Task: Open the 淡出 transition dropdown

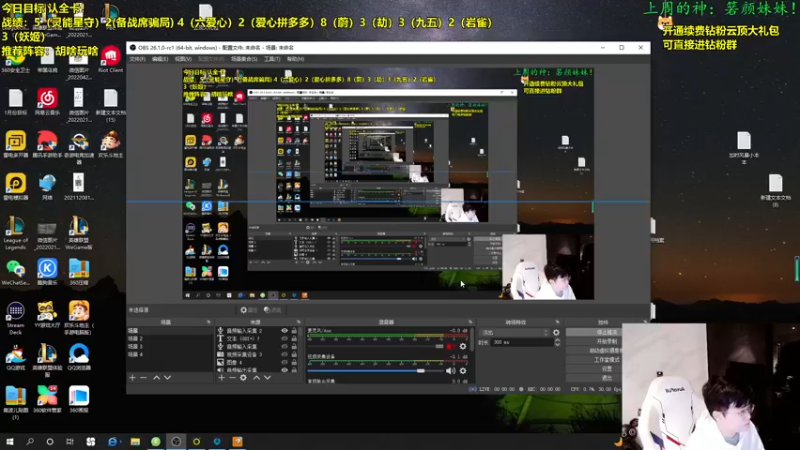Action: (x=516, y=333)
